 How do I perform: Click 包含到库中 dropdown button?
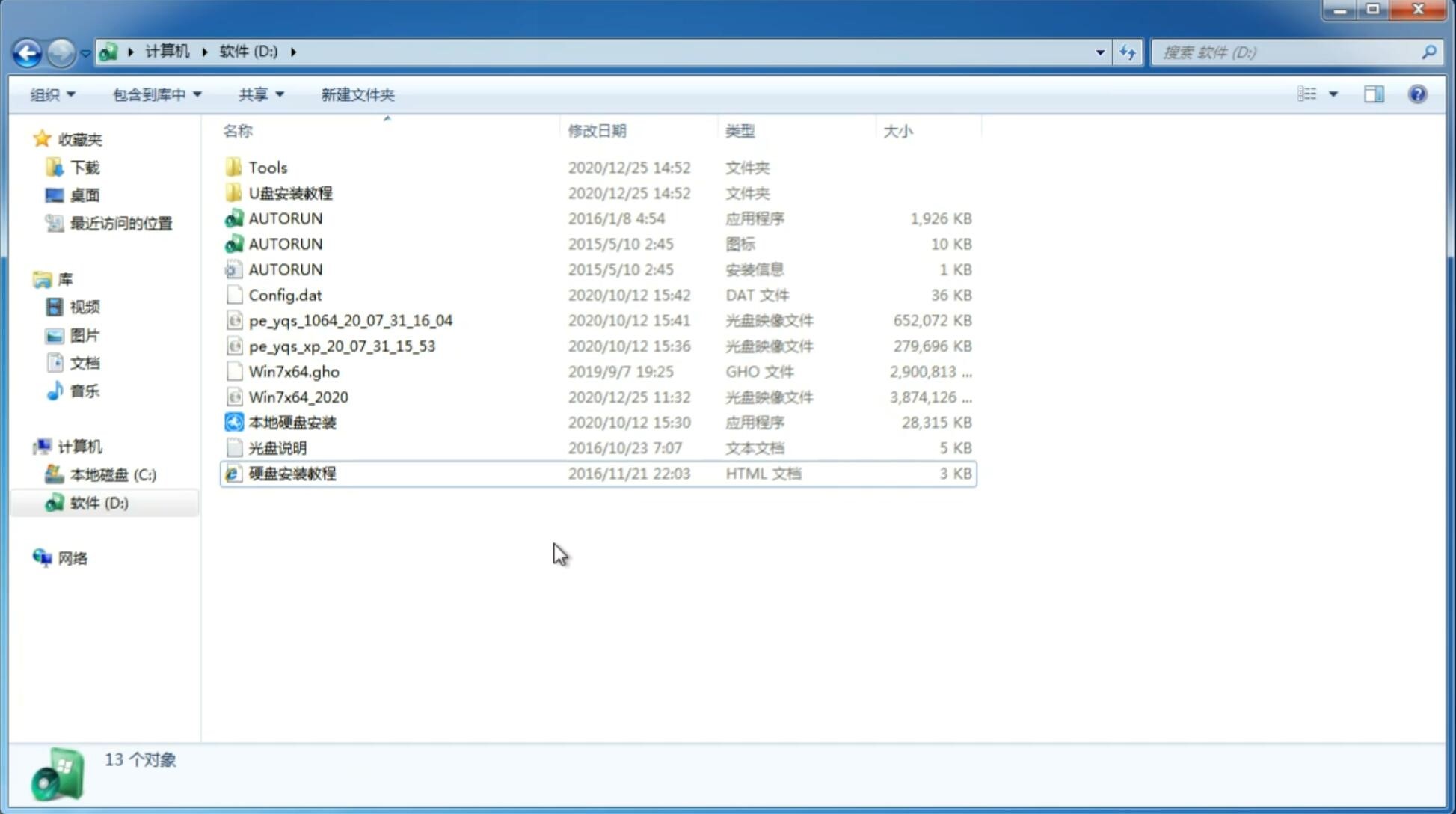[155, 94]
